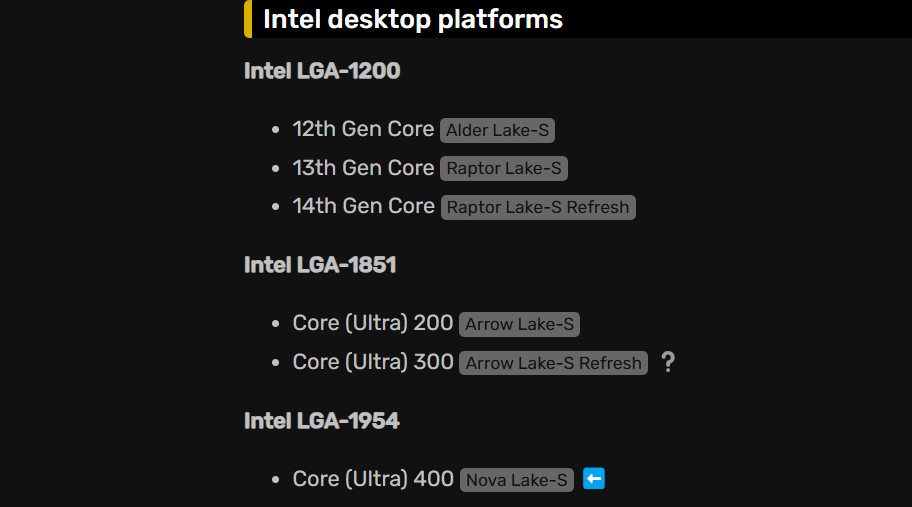Click the Intel LGA-1200 subheading
This screenshot has height=507, width=912.
(322, 71)
